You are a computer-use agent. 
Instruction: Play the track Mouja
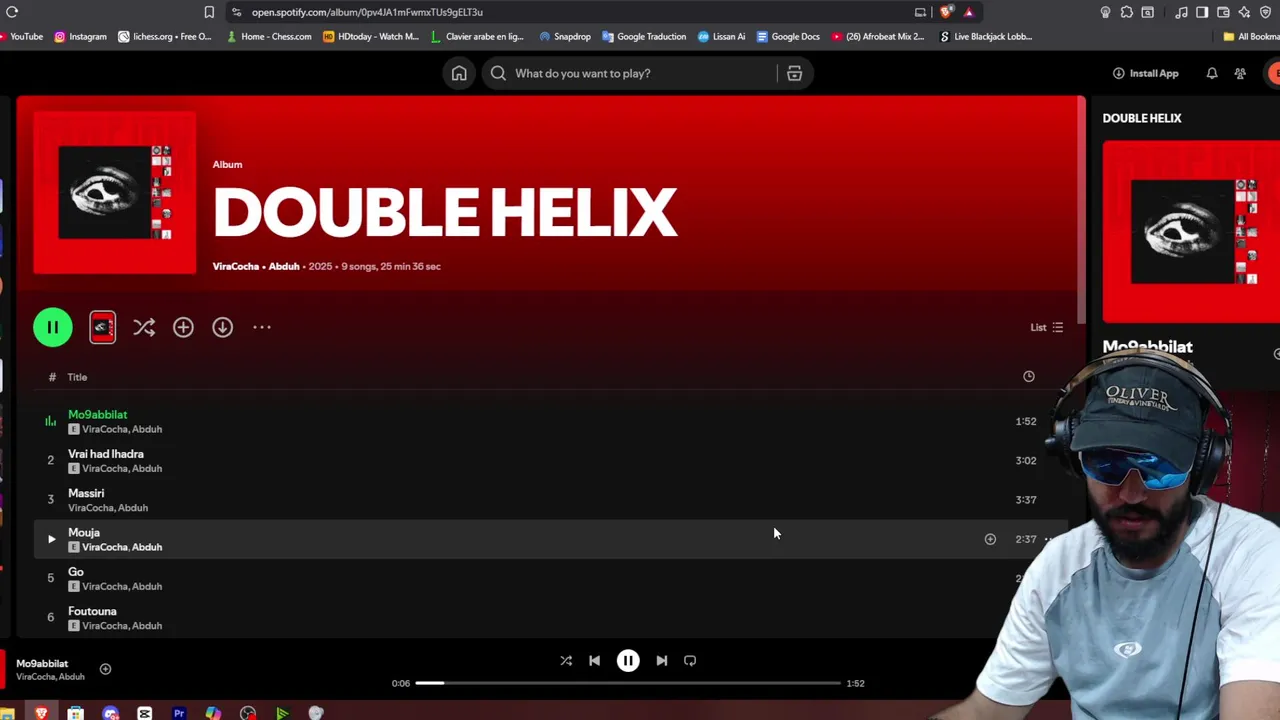51,539
